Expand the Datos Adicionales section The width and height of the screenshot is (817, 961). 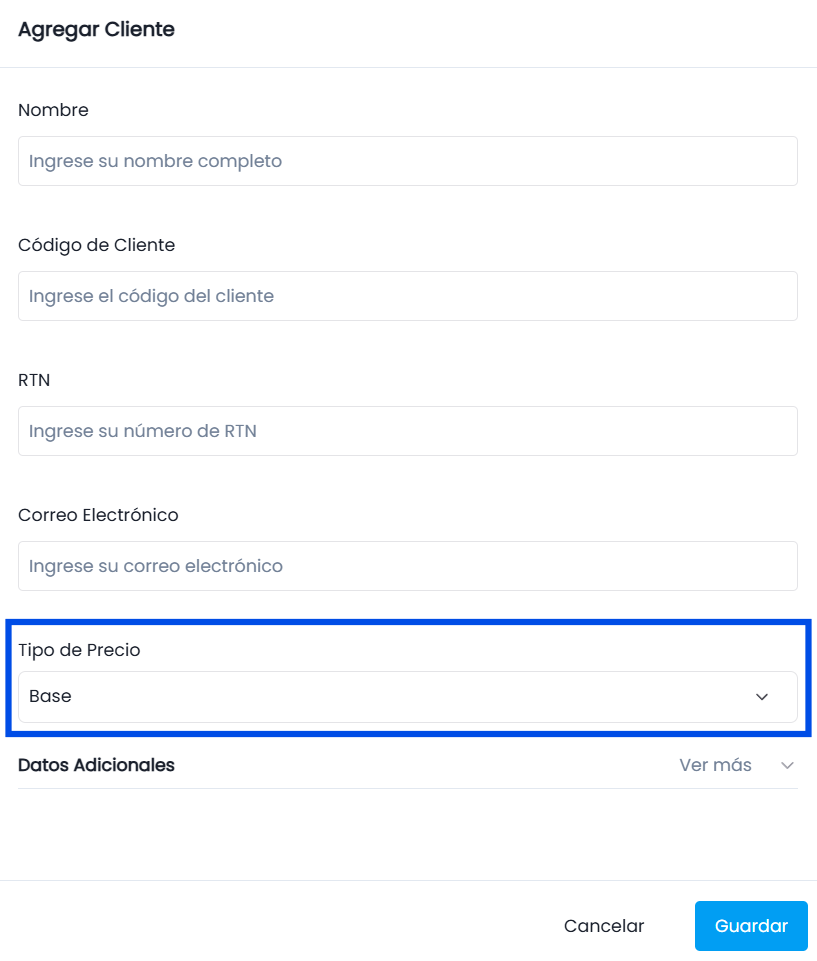(408, 765)
